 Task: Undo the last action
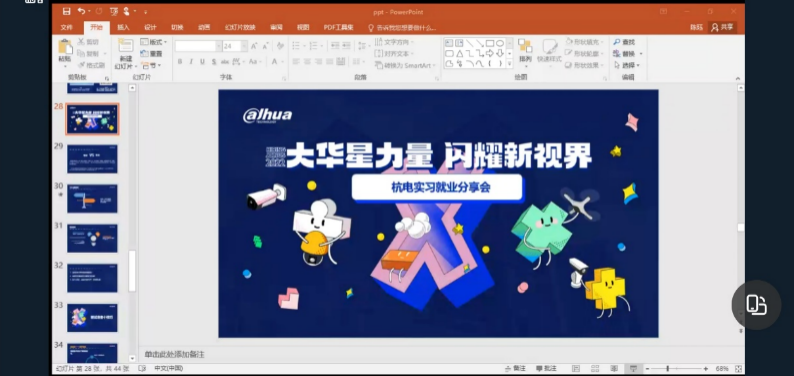82,11
